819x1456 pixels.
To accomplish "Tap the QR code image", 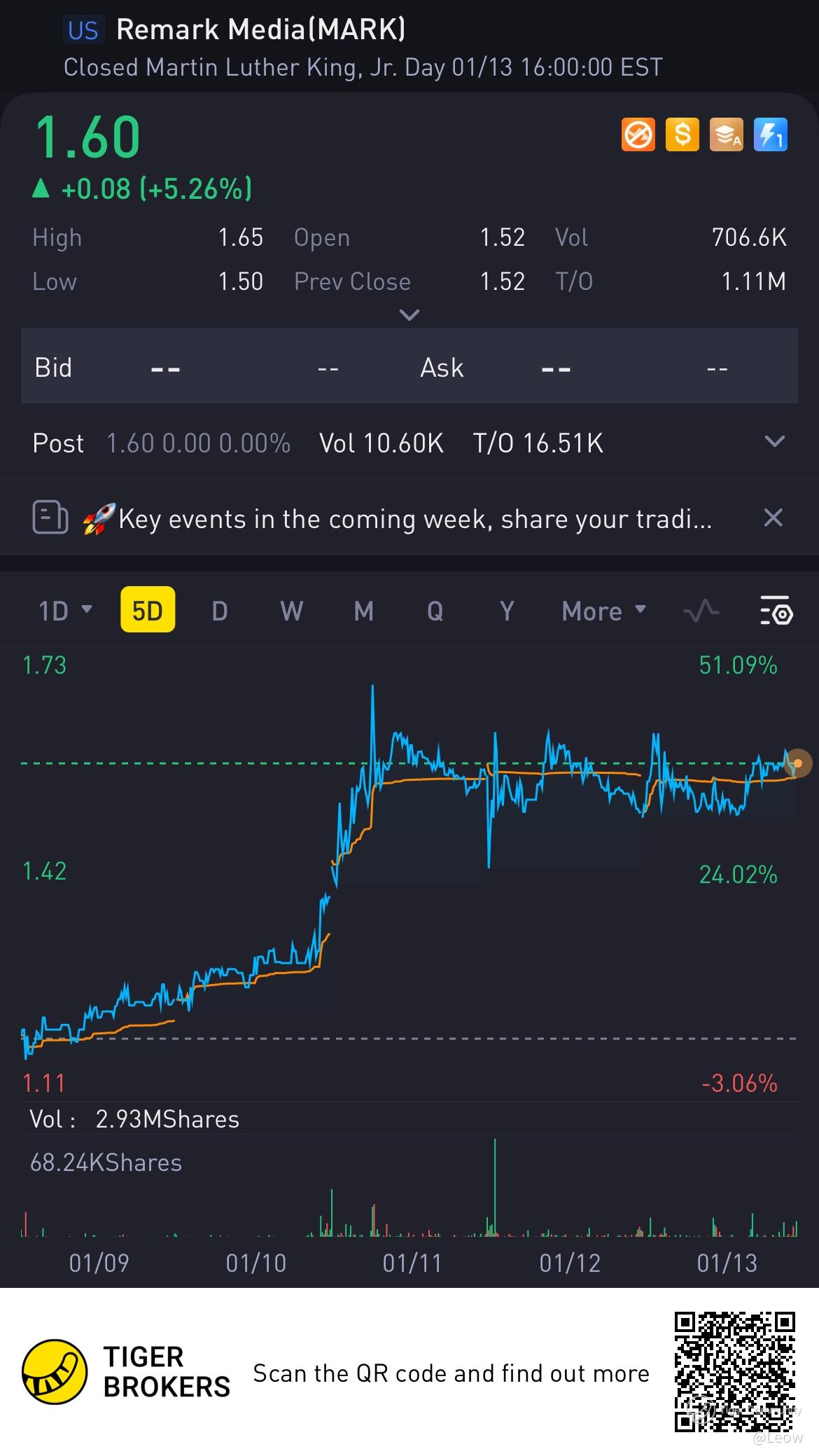I will coord(735,1372).
